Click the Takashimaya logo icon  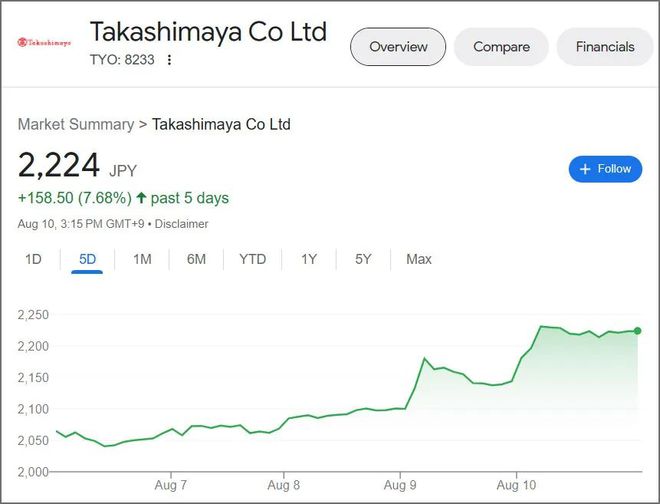[44, 42]
